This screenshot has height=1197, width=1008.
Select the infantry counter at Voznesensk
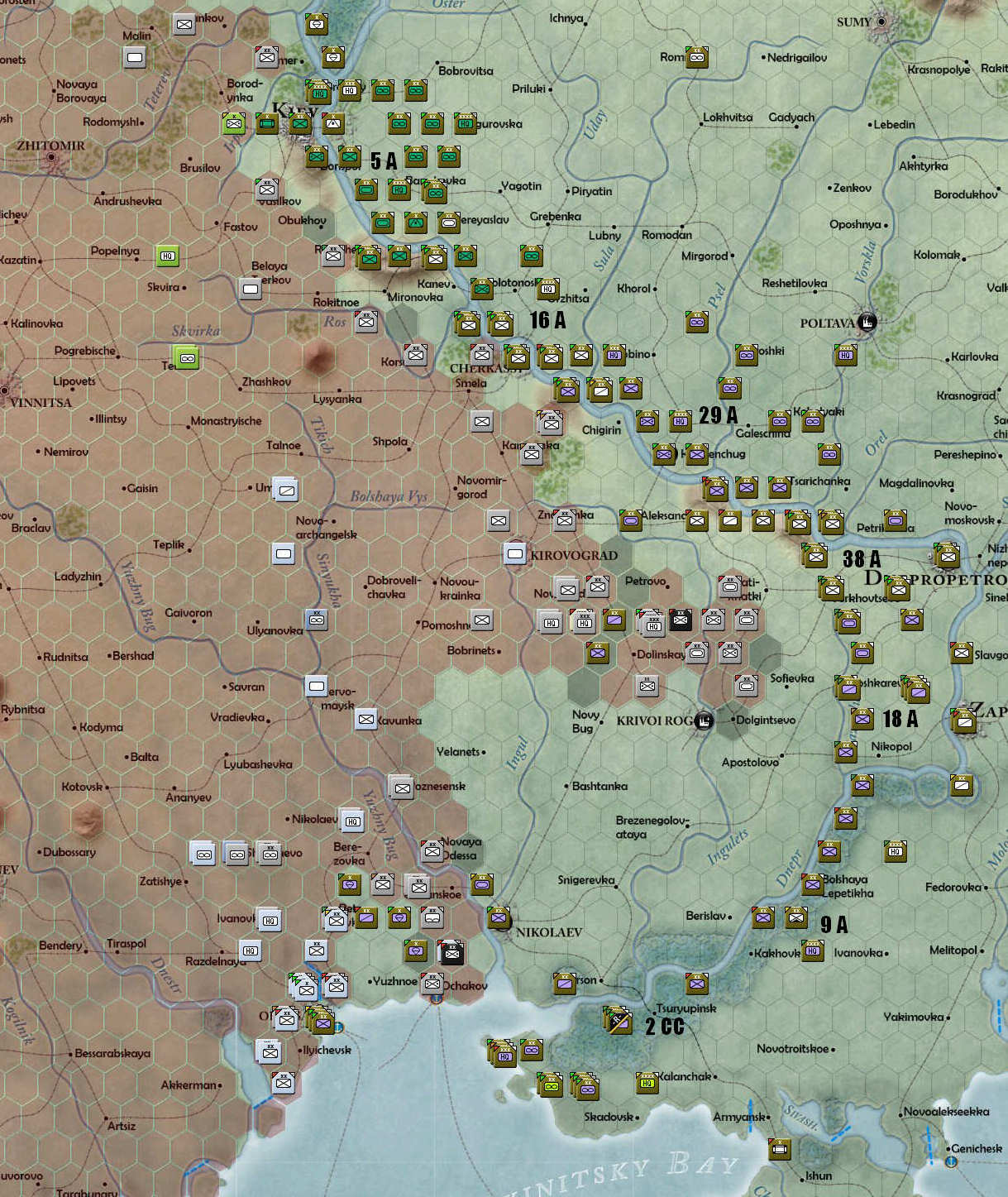tap(402, 788)
